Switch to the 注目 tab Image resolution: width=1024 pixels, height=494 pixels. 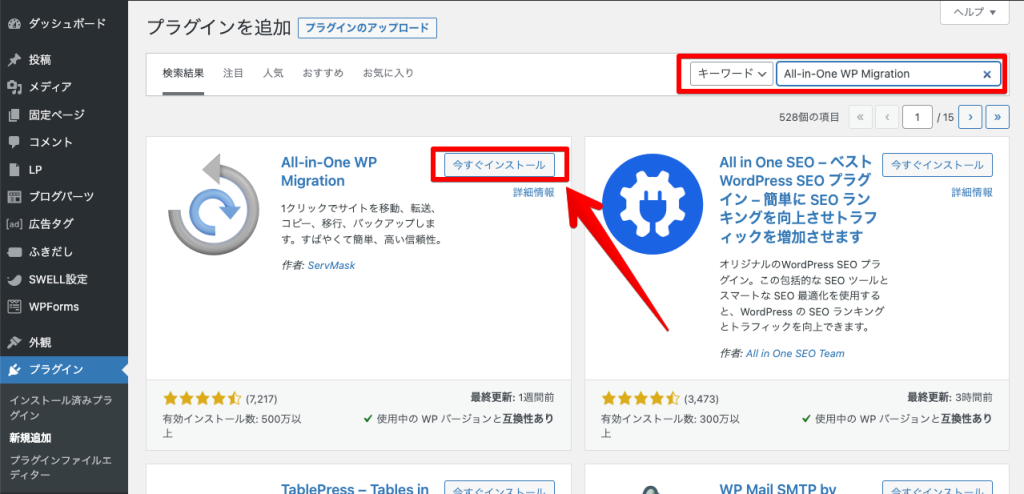(233, 73)
